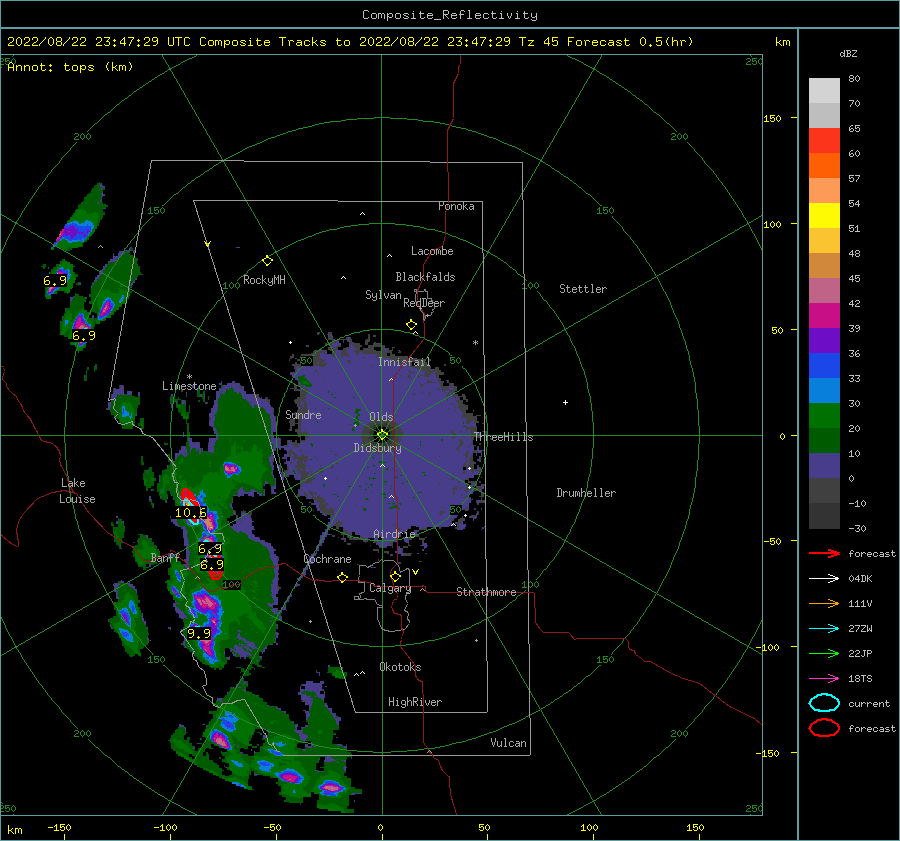Click the 9.9 storm top annotation
900x841 pixels.
[199, 634]
